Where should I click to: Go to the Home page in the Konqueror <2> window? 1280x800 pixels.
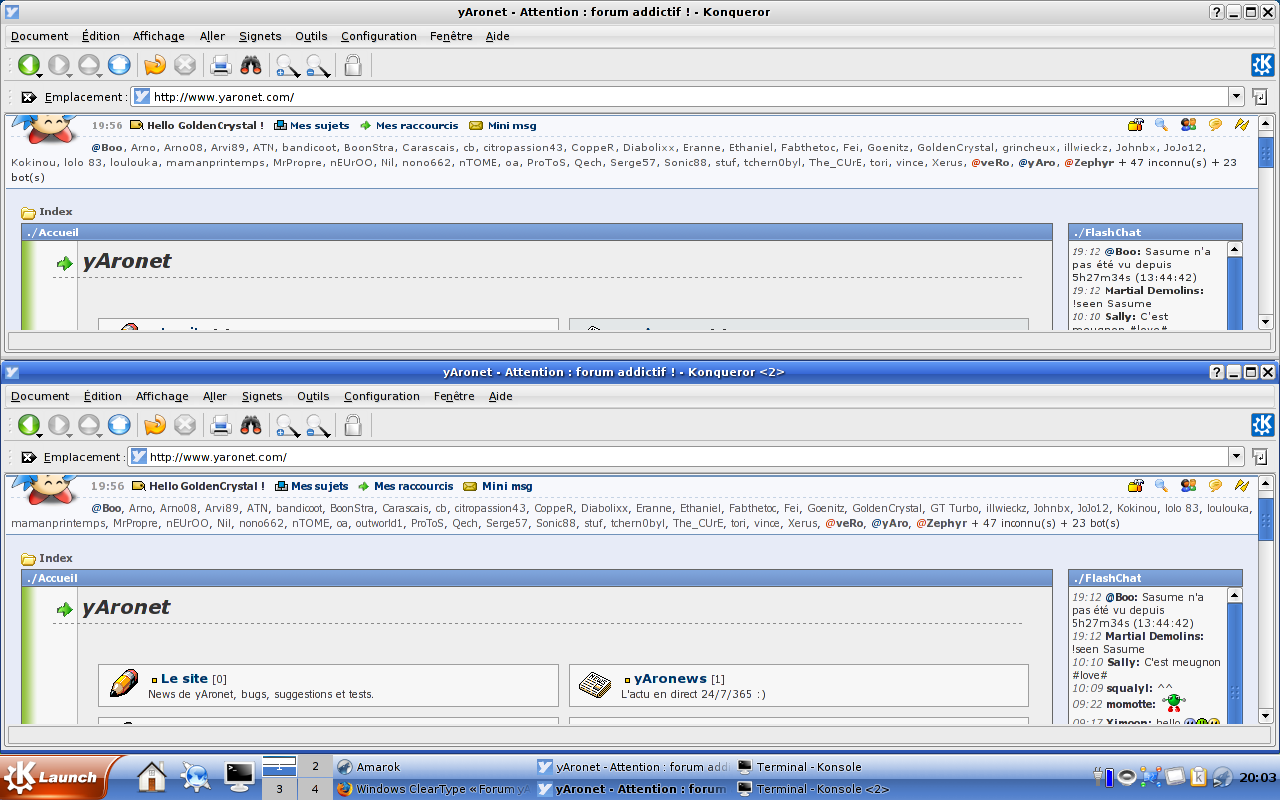pos(119,425)
